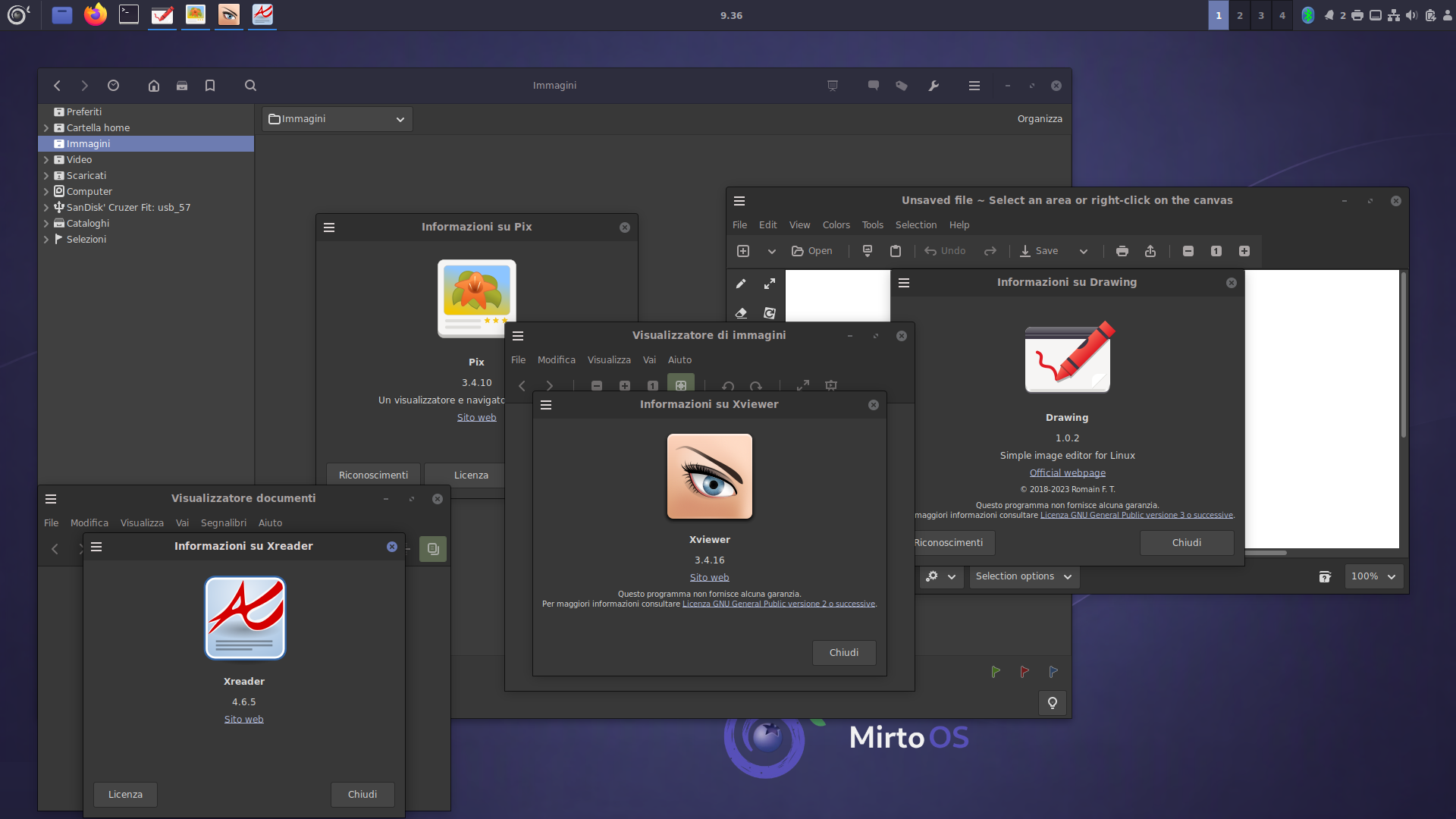
Task: Open the Save dropdown arrow in Drawing
Action: (x=1084, y=251)
